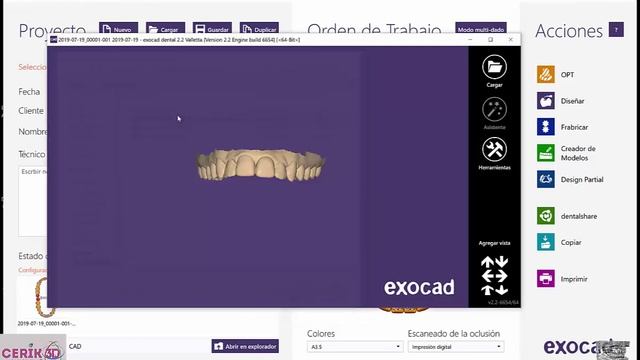This screenshot has width=640, height=360.
Task: Click project file name 2019-07-19_00001-001
Action: point(46,323)
